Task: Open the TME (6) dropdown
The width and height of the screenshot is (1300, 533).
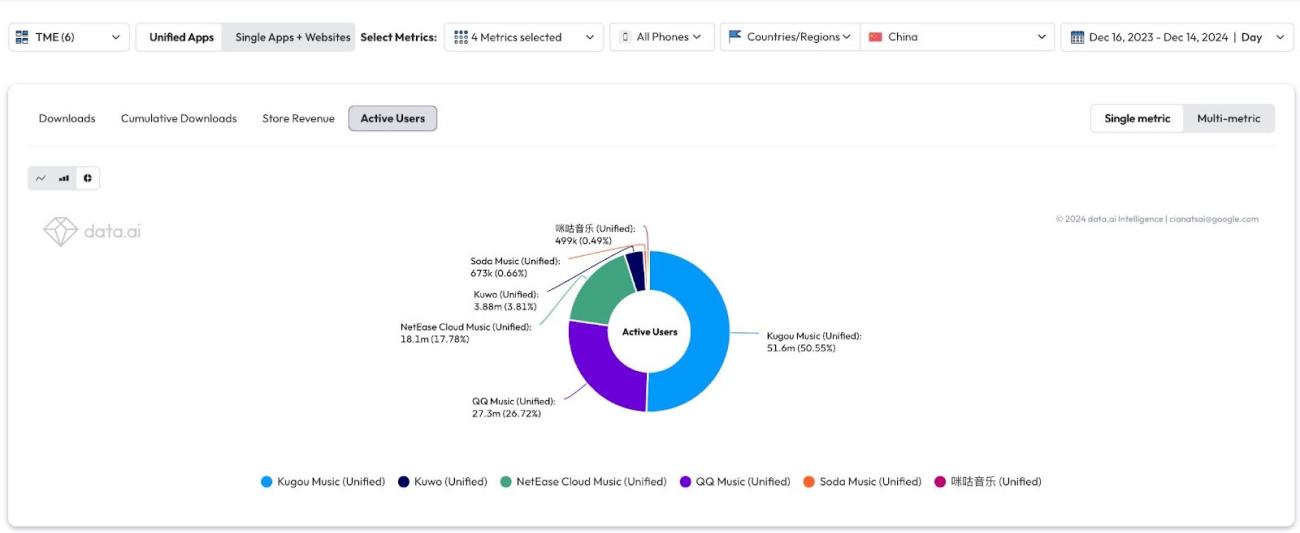Action: [x=69, y=37]
